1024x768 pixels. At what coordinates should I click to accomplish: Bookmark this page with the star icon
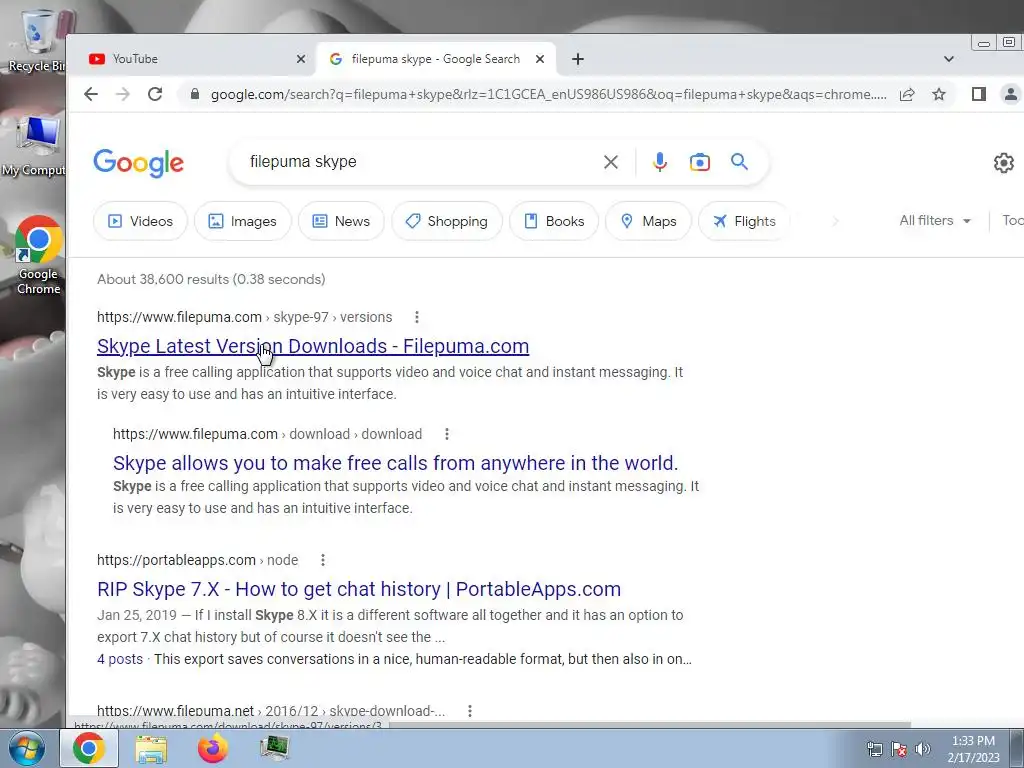click(938, 95)
